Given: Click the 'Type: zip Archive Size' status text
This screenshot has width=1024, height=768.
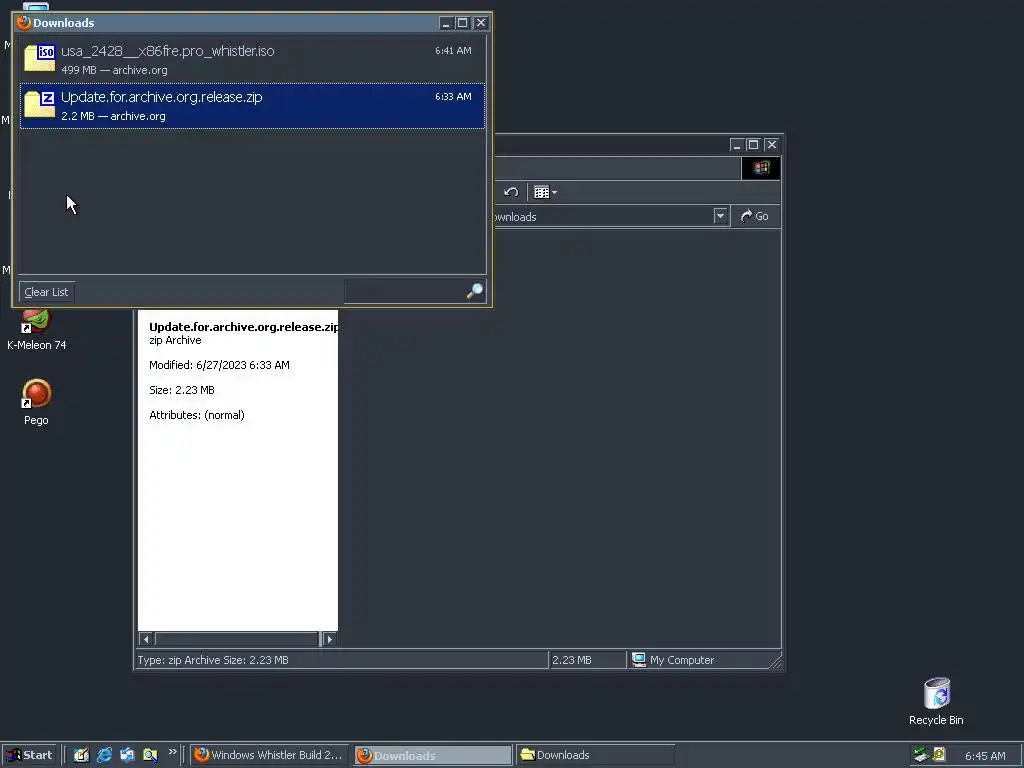Looking at the screenshot, I should pos(213,660).
